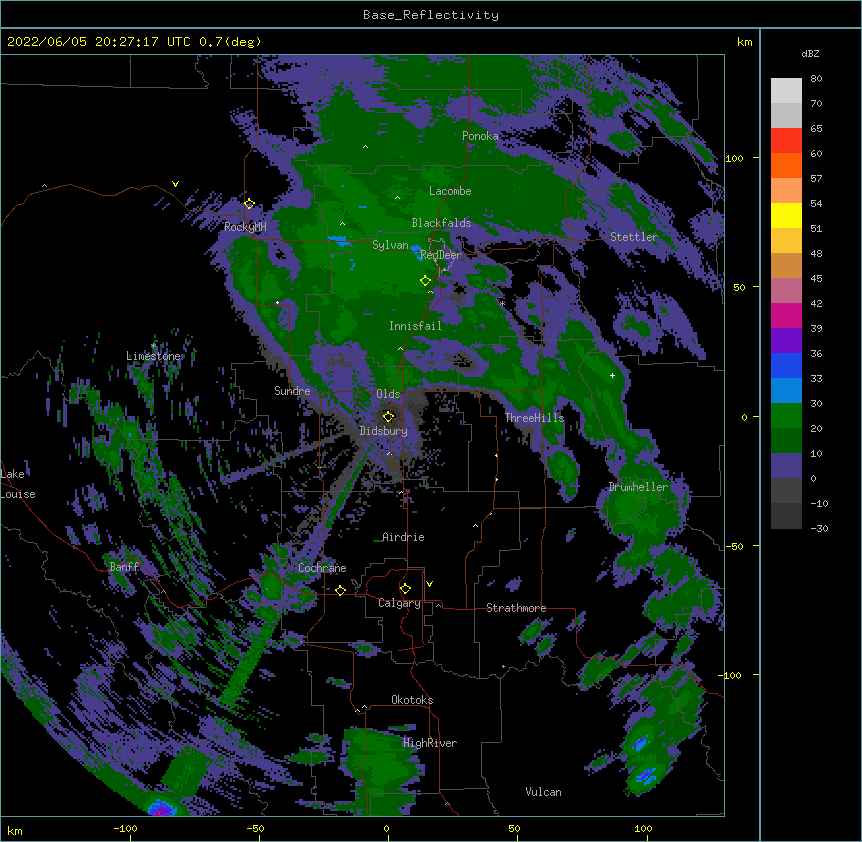
Task: Click the Lacombe city label
Action: click(x=450, y=191)
